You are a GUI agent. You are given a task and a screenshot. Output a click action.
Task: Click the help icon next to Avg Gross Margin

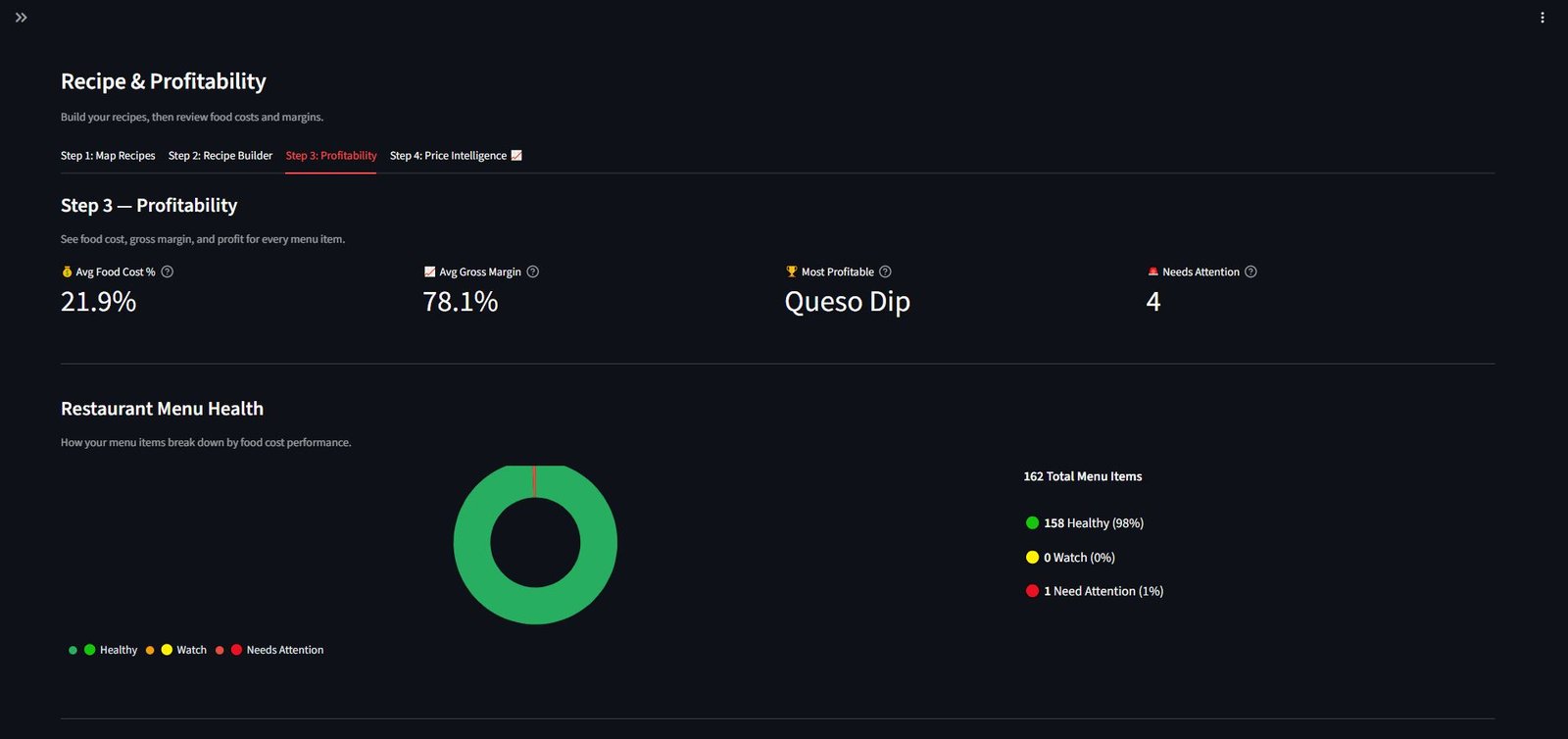point(533,271)
